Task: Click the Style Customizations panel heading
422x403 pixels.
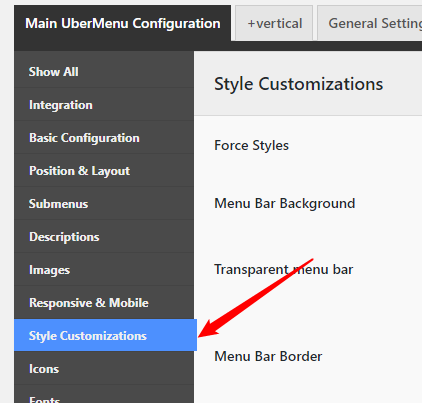Action: click(x=298, y=84)
